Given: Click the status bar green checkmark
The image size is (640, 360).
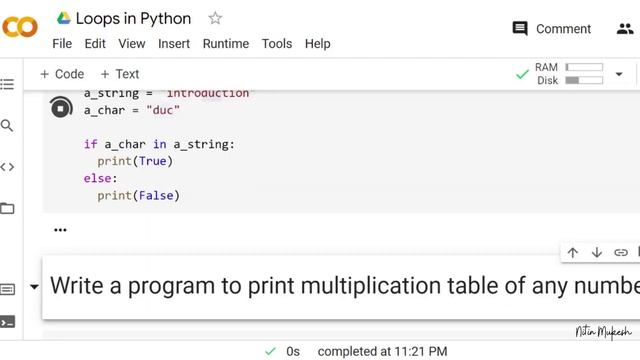Looking at the screenshot, I should (270, 351).
